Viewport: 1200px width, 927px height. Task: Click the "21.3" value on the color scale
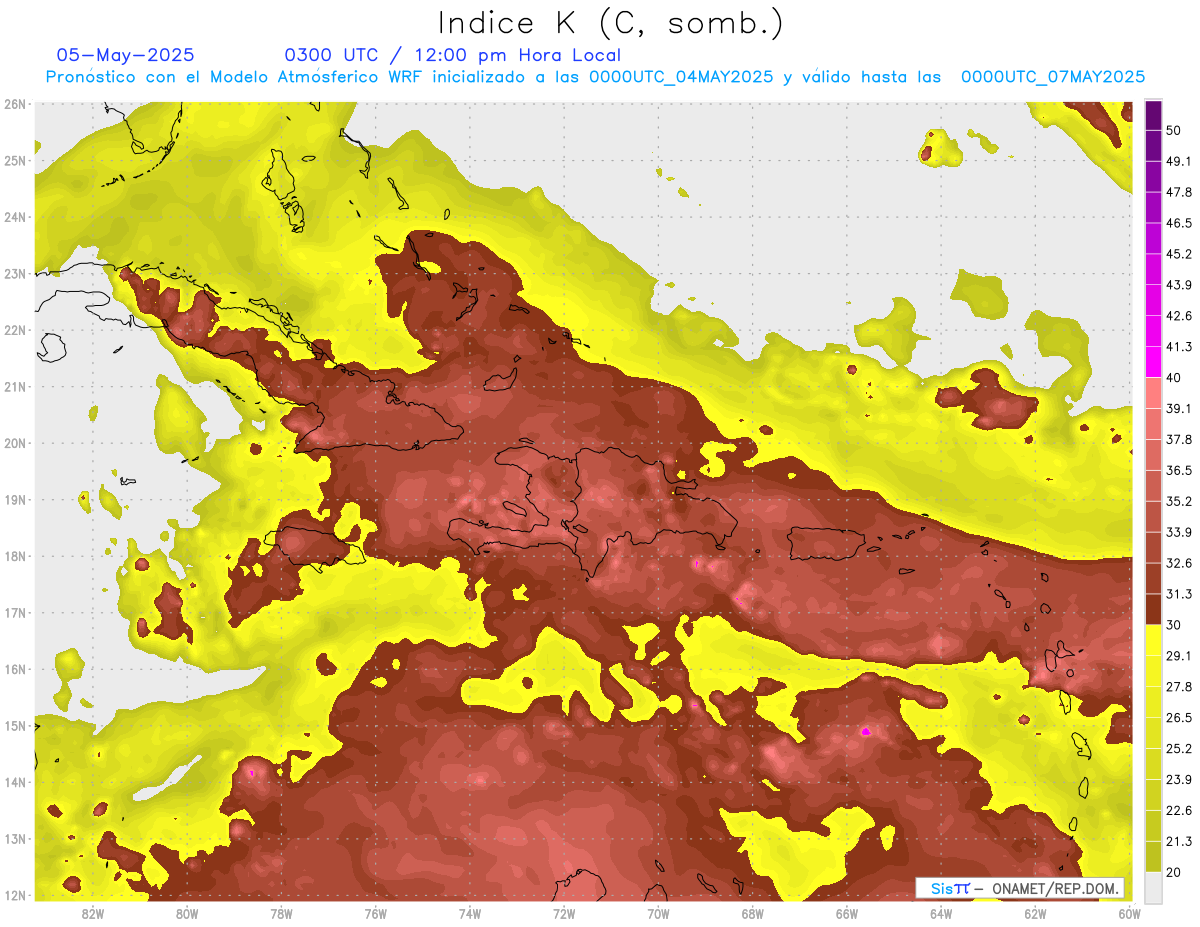point(1178,841)
